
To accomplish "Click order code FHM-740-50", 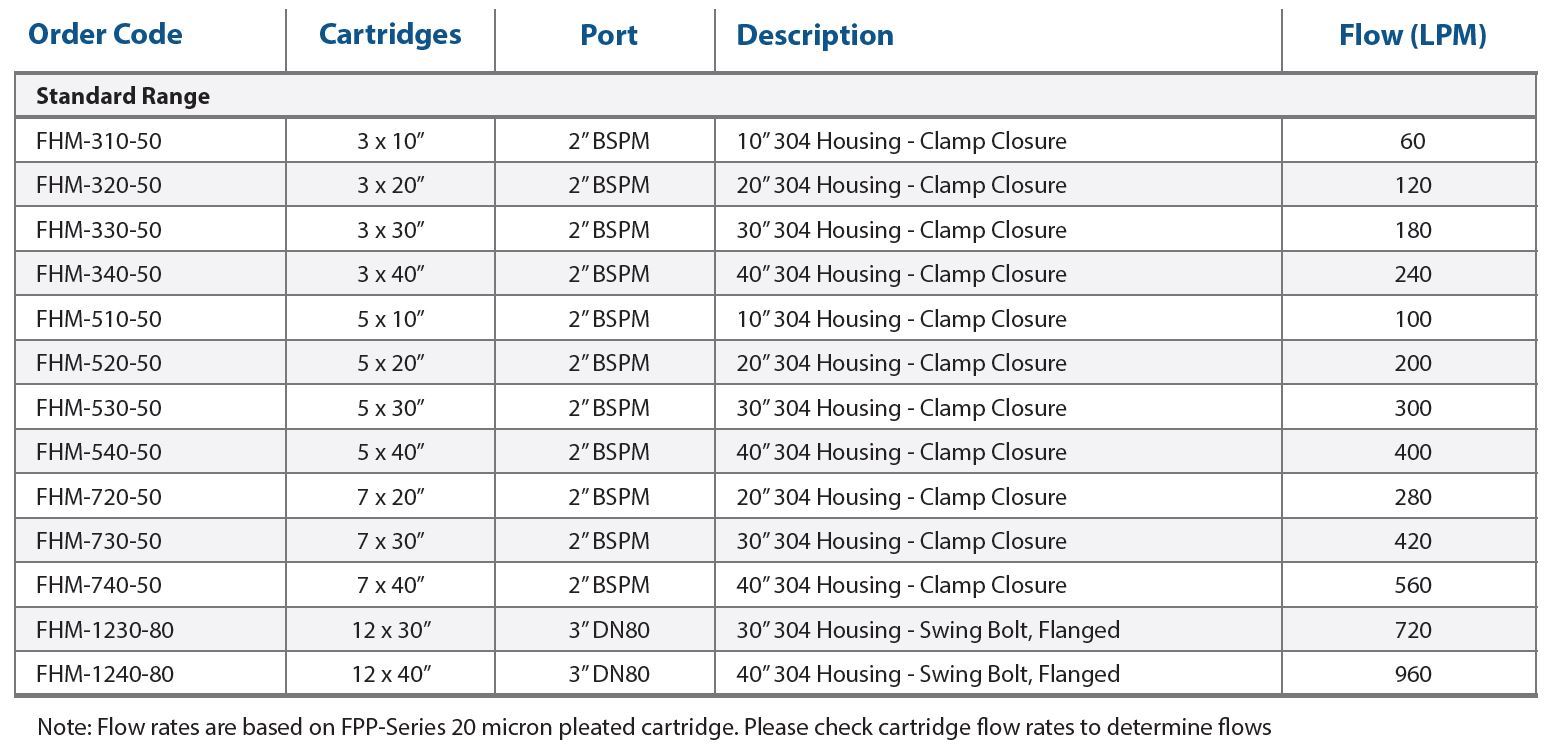I will [x=98, y=585].
